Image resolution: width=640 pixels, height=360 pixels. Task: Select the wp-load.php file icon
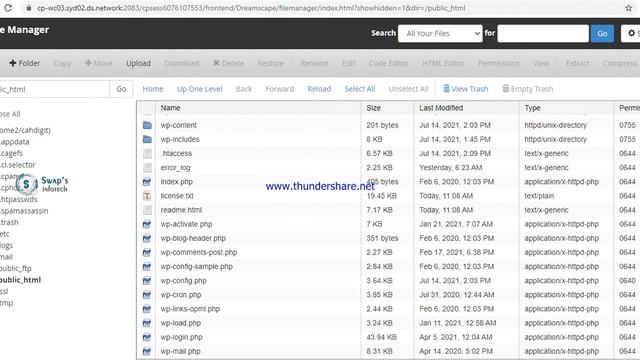[x=147, y=323]
